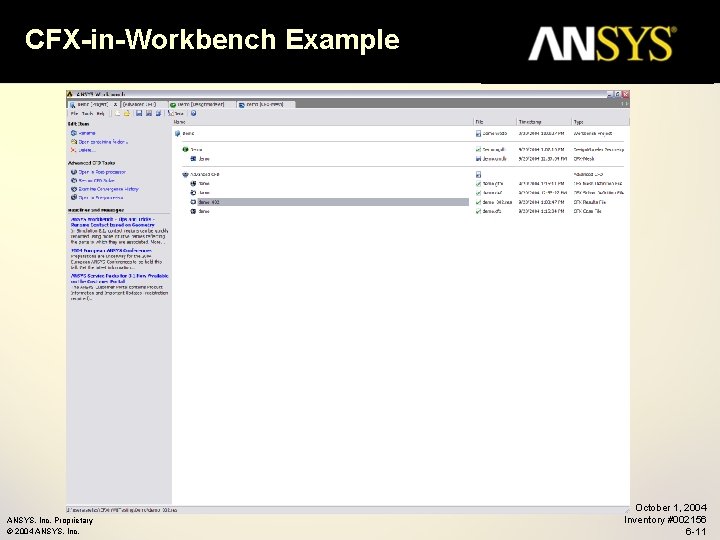Switch to the demo [DesignModeler] tab

pos(202,104)
